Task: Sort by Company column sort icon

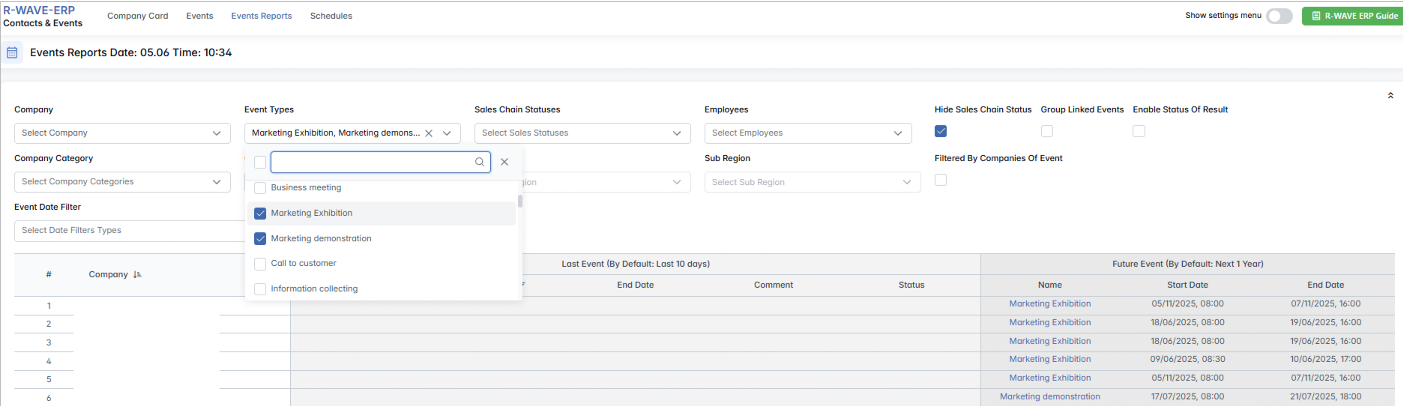Action: (x=137, y=274)
